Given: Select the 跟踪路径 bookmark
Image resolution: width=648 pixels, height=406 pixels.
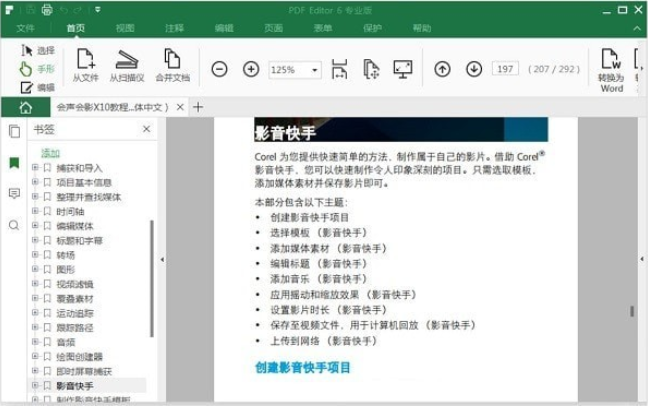Looking at the screenshot, I should 75,327.
